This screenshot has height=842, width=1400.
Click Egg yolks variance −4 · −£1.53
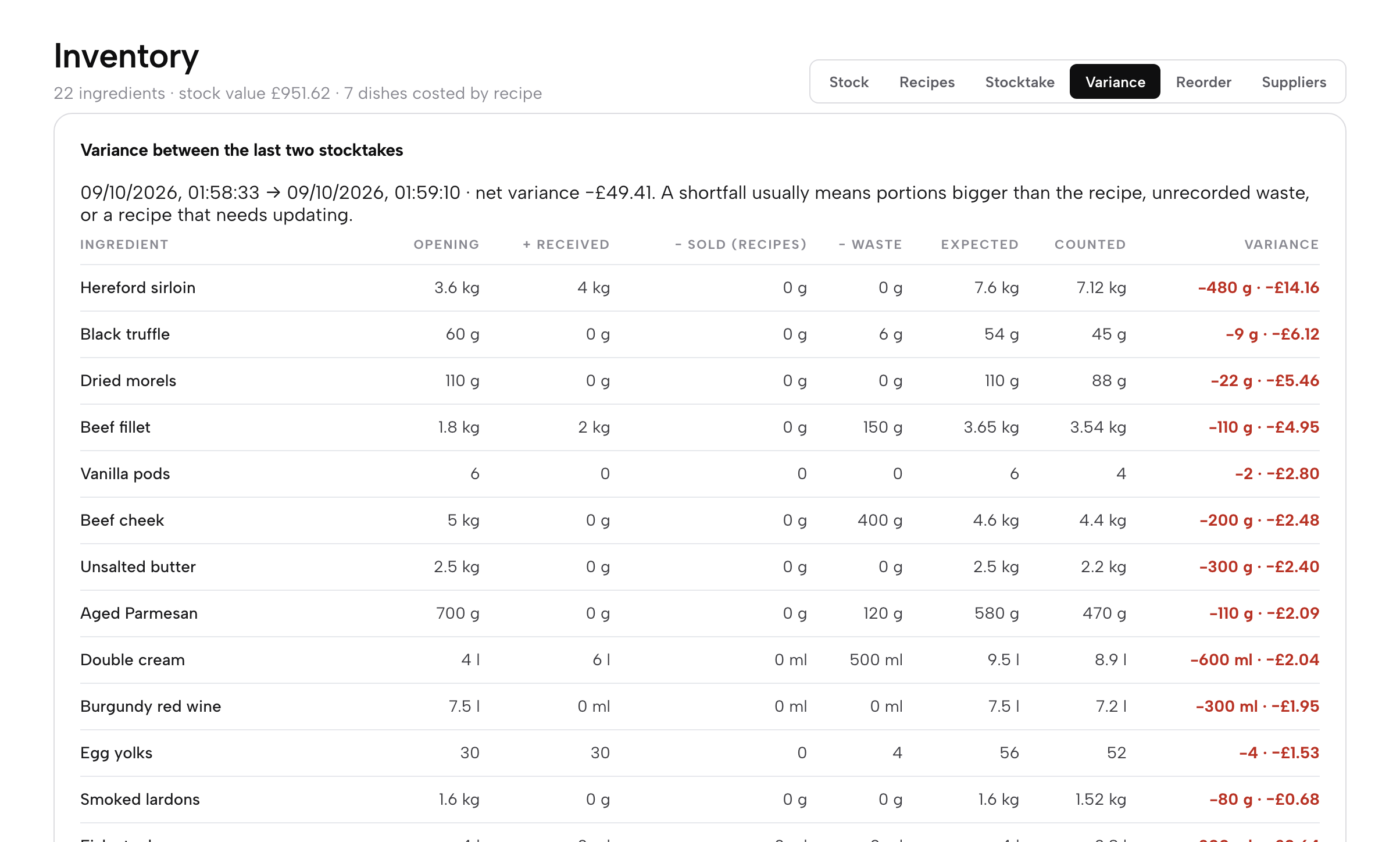[1279, 753]
